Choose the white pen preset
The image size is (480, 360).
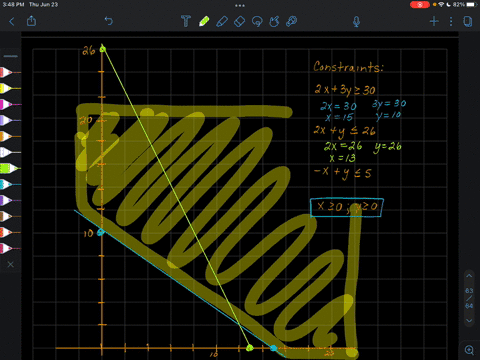10,152
